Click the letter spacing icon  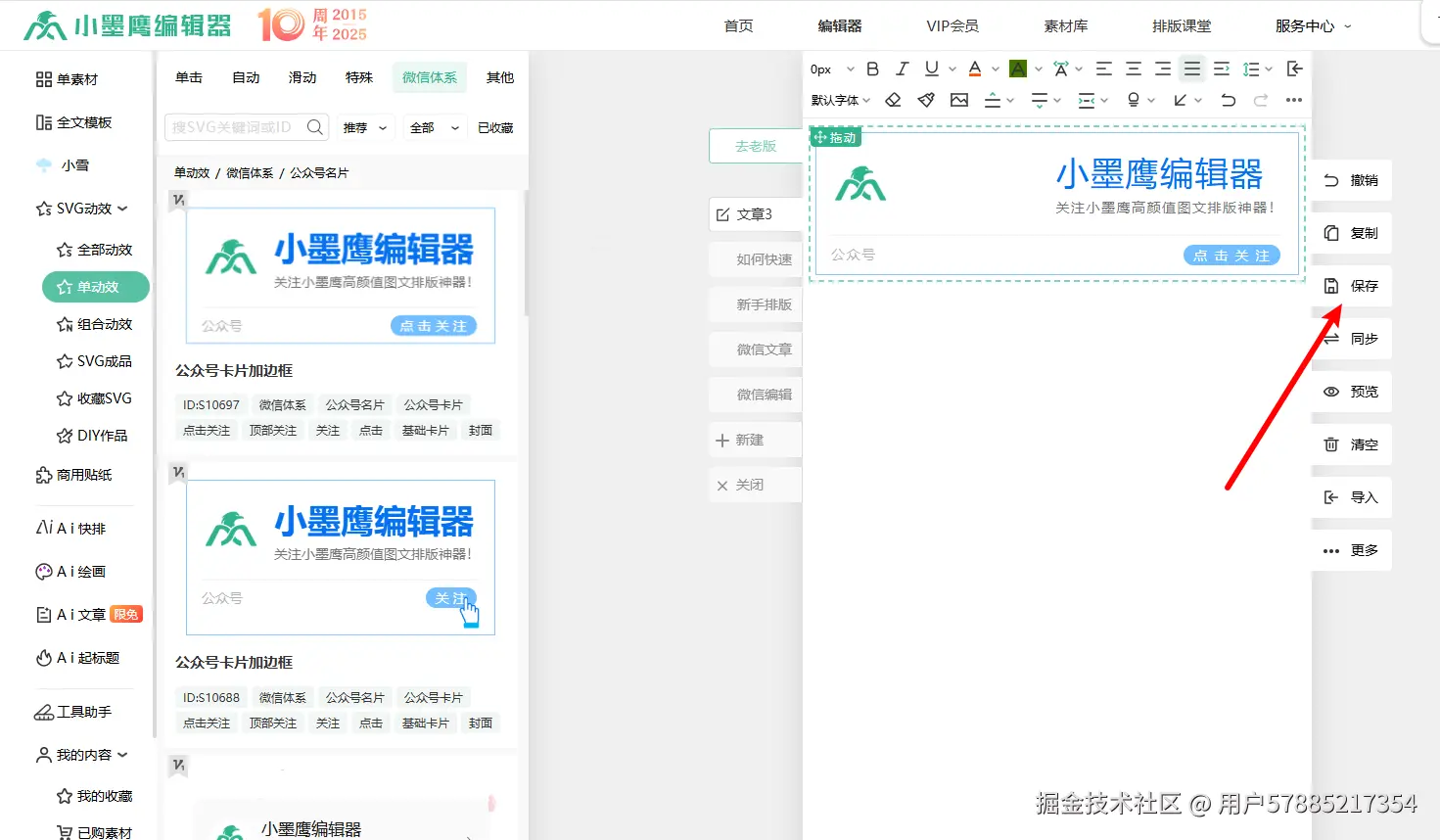(1060, 69)
